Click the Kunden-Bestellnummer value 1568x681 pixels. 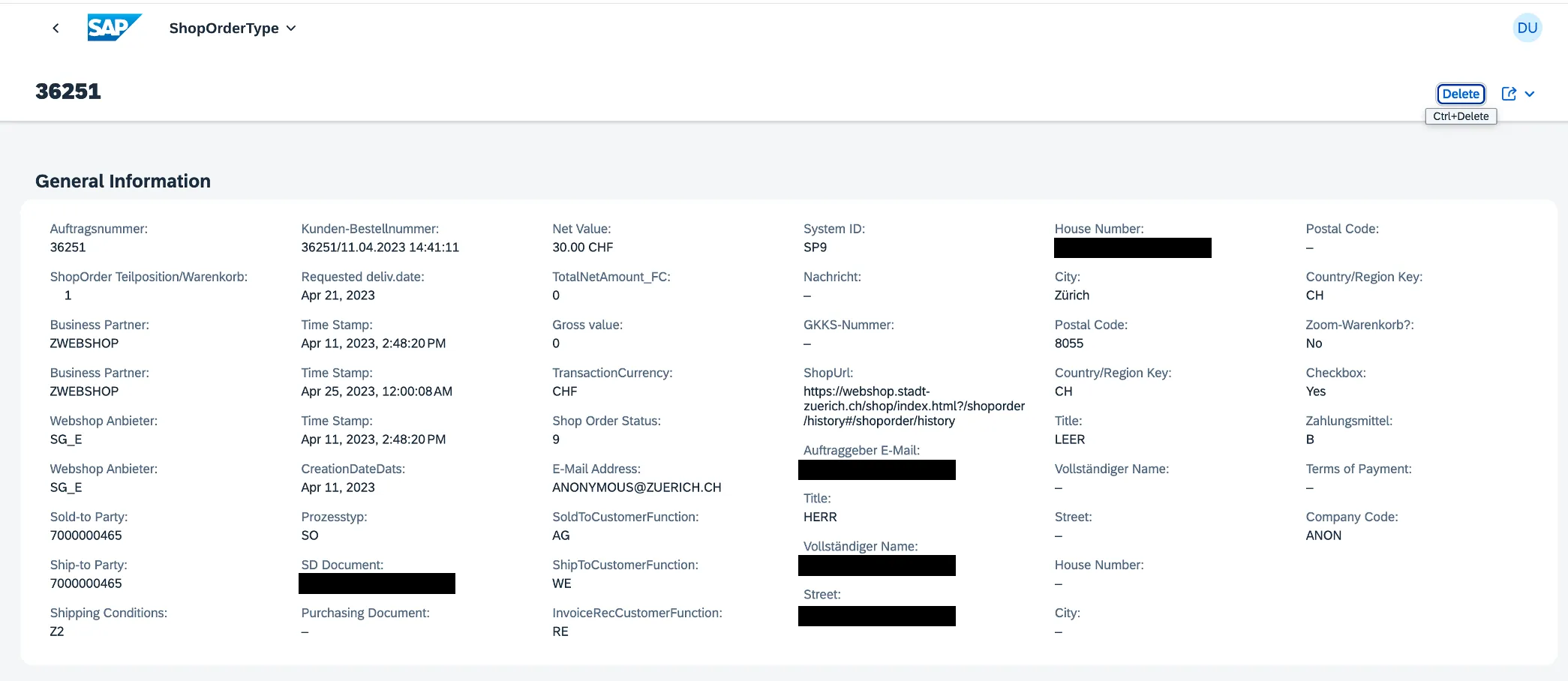380,247
